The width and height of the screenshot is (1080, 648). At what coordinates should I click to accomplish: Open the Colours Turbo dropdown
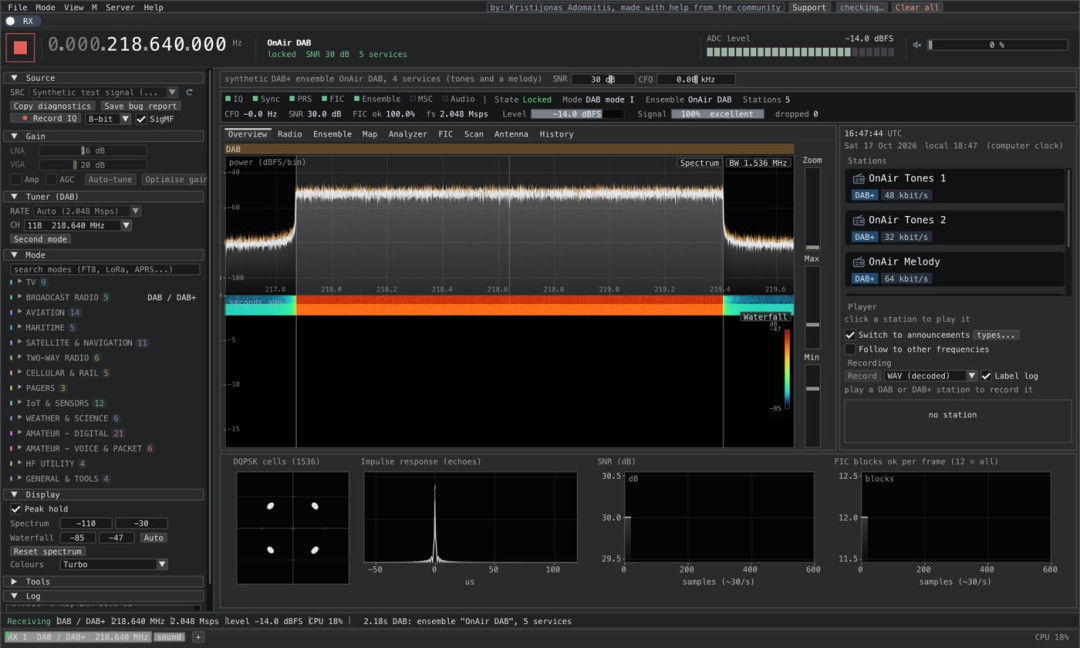[114, 565]
